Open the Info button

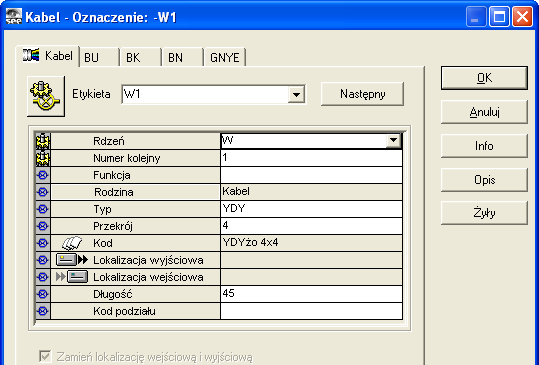point(484,146)
